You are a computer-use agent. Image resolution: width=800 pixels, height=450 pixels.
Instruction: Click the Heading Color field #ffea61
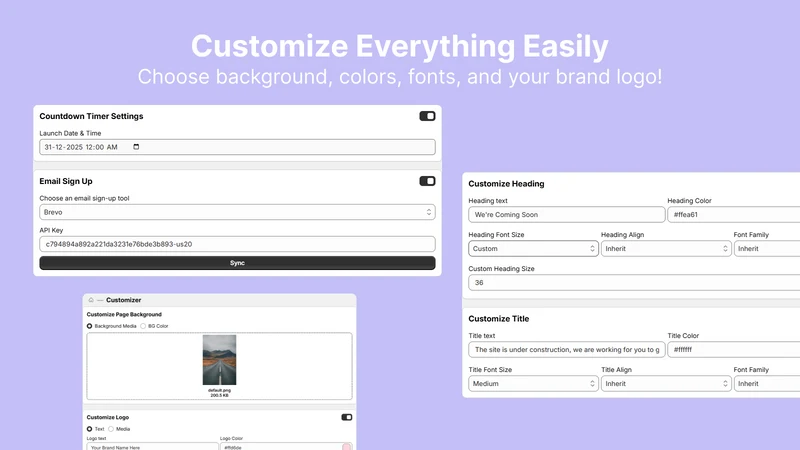click(x=734, y=215)
